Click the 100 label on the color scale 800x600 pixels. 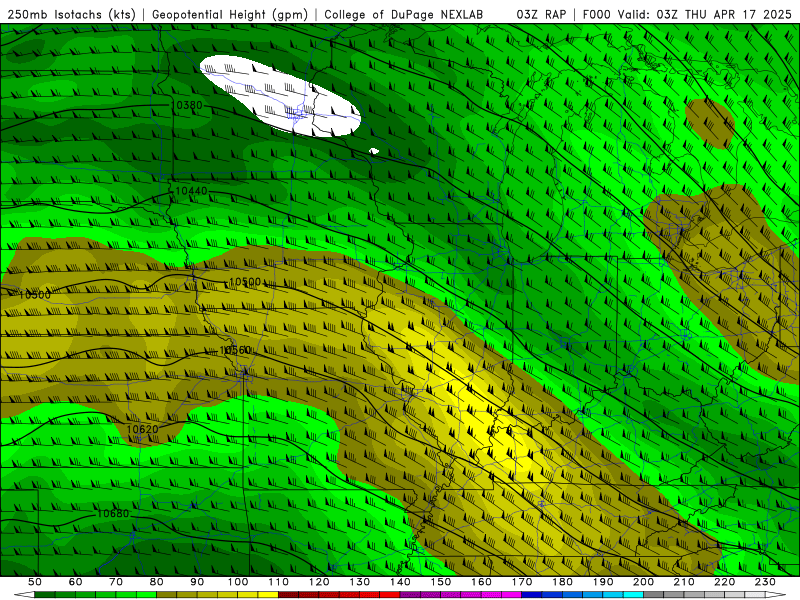pos(238,582)
